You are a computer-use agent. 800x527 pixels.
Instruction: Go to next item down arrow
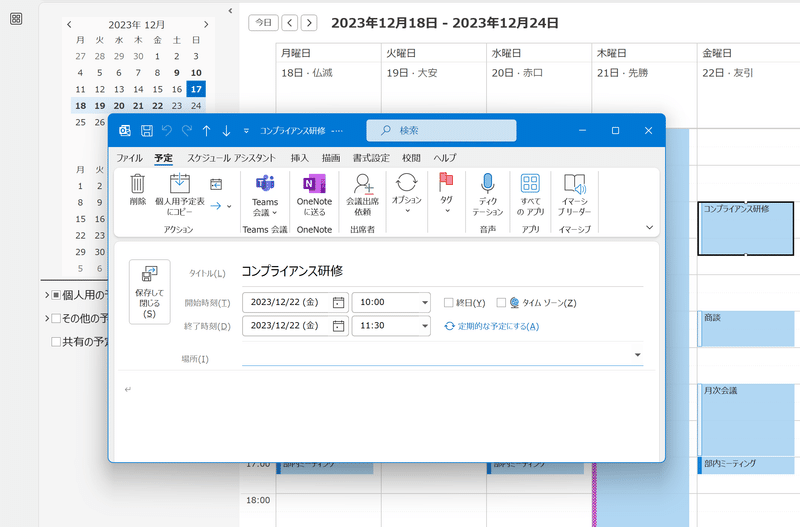[x=226, y=131]
